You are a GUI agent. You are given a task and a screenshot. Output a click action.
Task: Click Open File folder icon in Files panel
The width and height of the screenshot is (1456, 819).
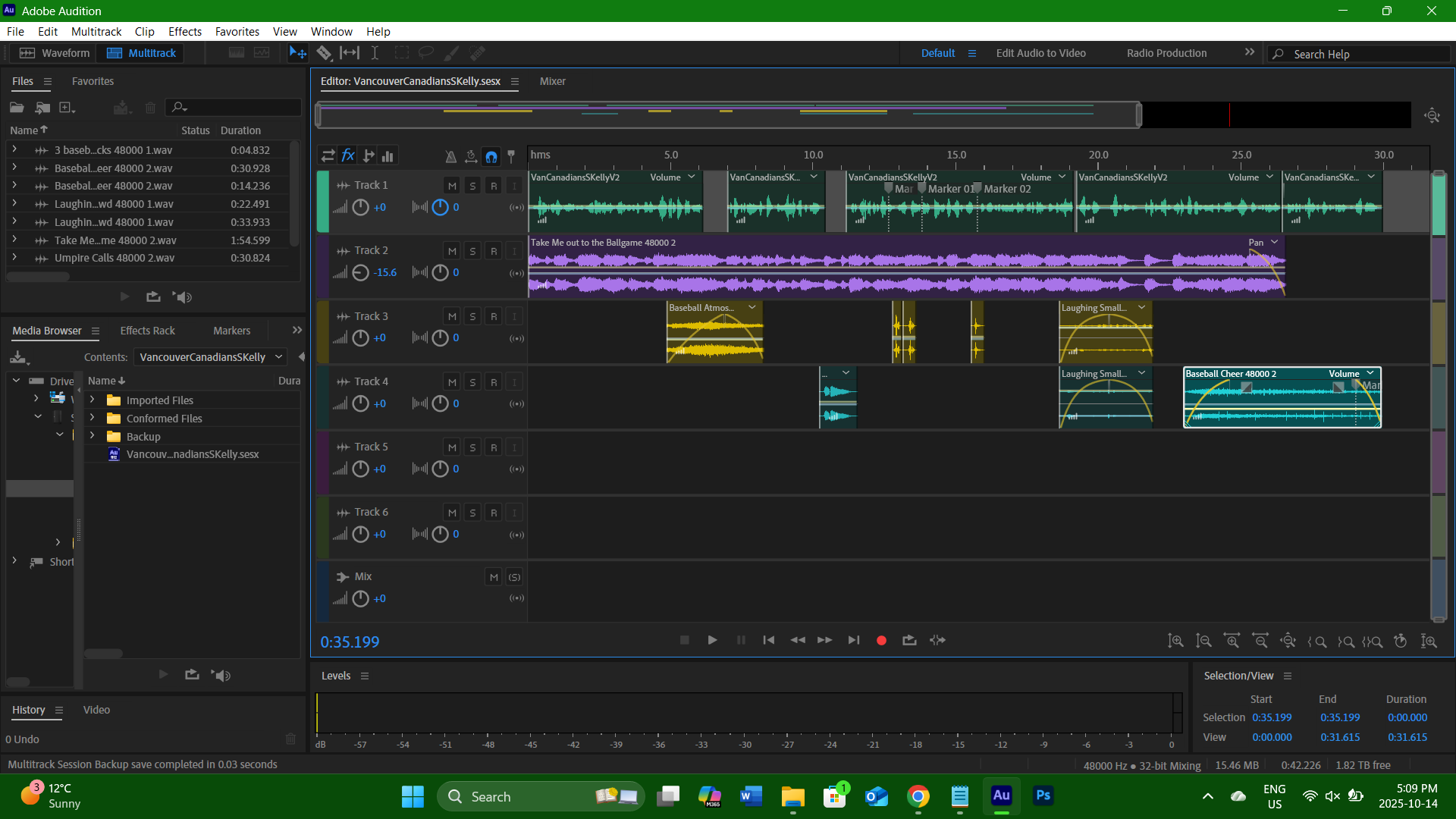17,108
